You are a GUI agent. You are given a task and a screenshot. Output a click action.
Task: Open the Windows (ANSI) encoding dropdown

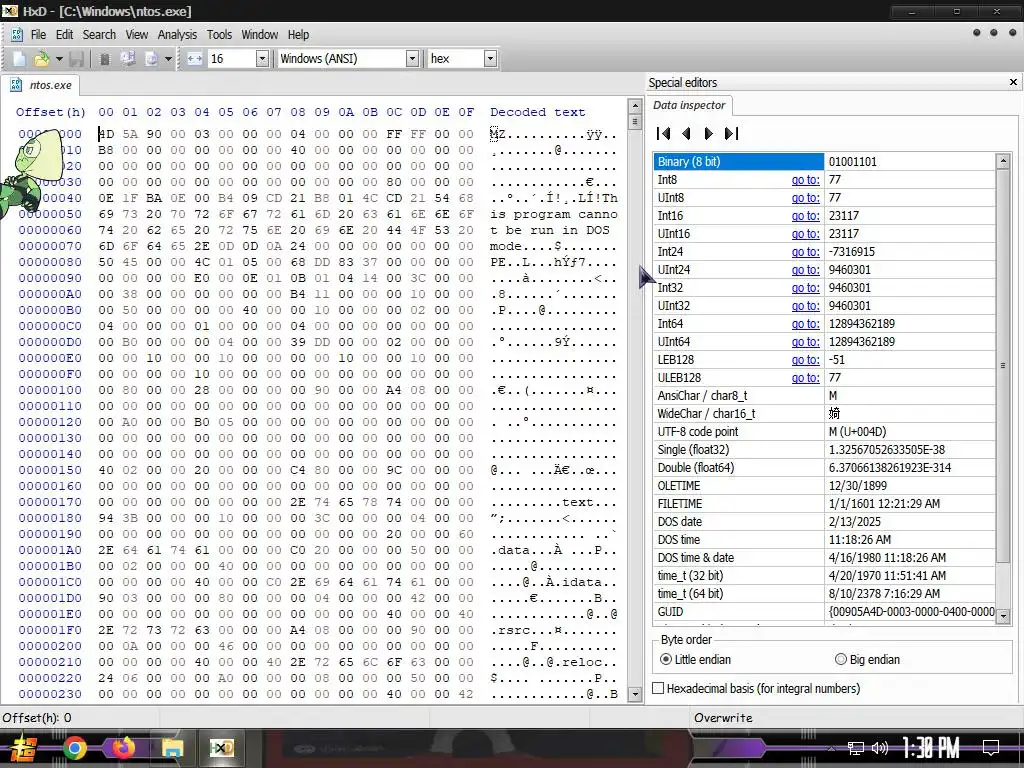(x=412, y=59)
